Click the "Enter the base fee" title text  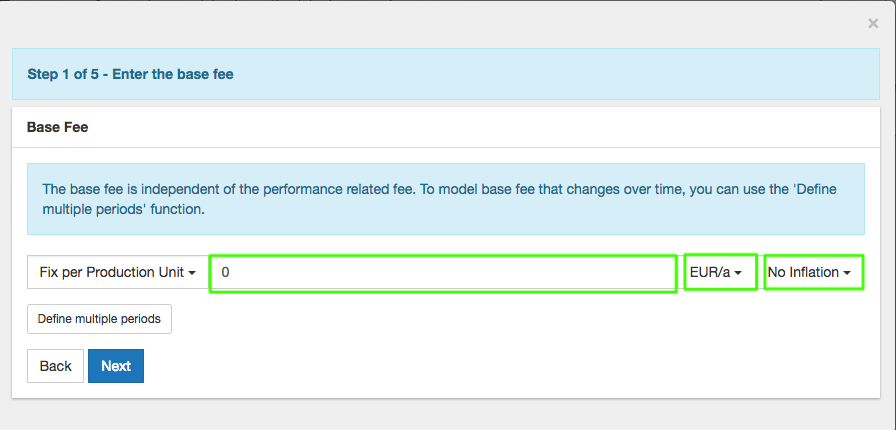[173, 74]
